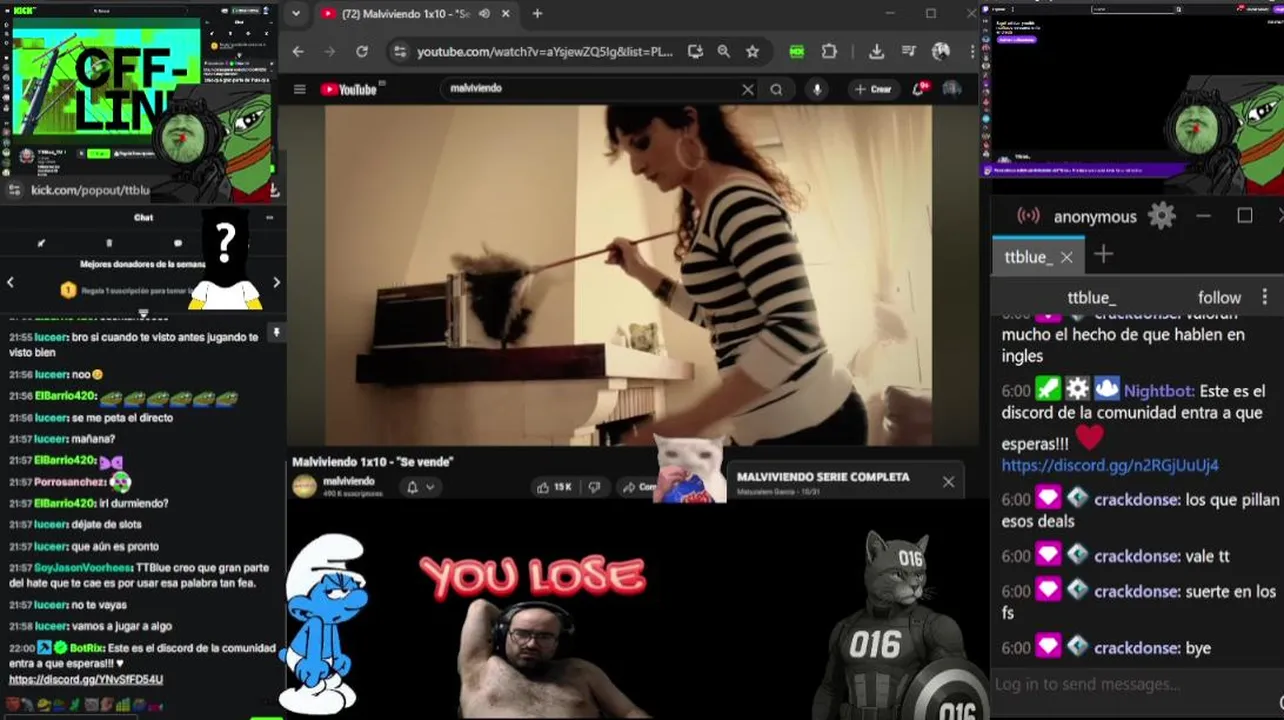Reload the YouTube page
The width and height of the screenshot is (1284, 720).
click(x=362, y=52)
